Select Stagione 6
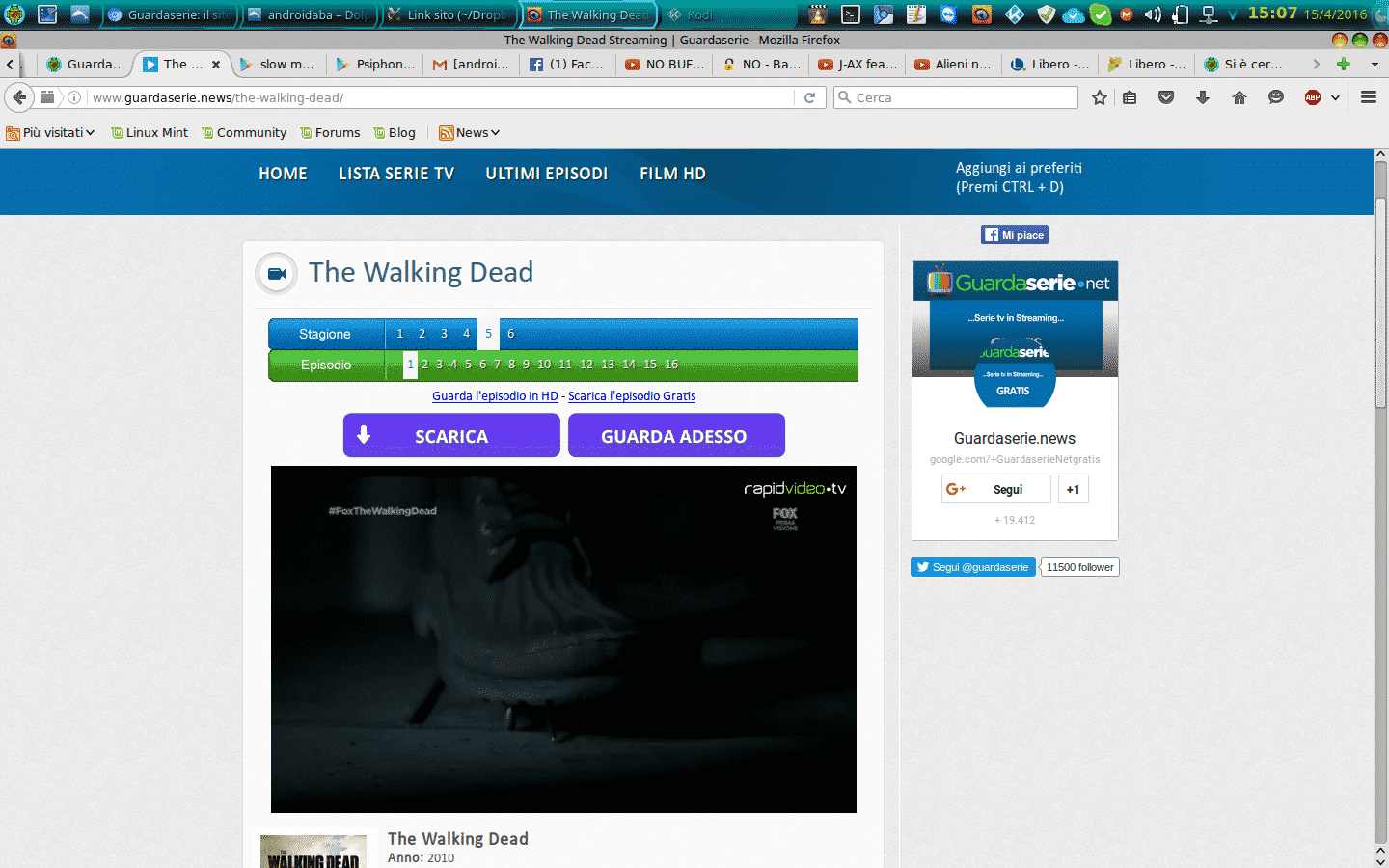This screenshot has height=868, width=1389. coord(510,334)
